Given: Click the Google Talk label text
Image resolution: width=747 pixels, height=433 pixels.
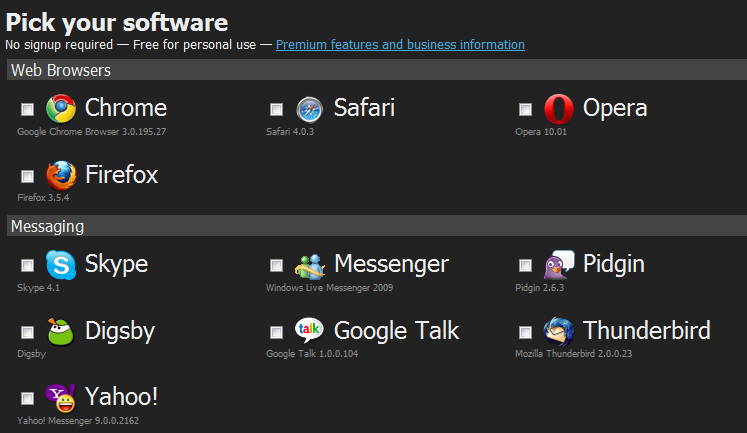Looking at the screenshot, I should coord(396,332).
